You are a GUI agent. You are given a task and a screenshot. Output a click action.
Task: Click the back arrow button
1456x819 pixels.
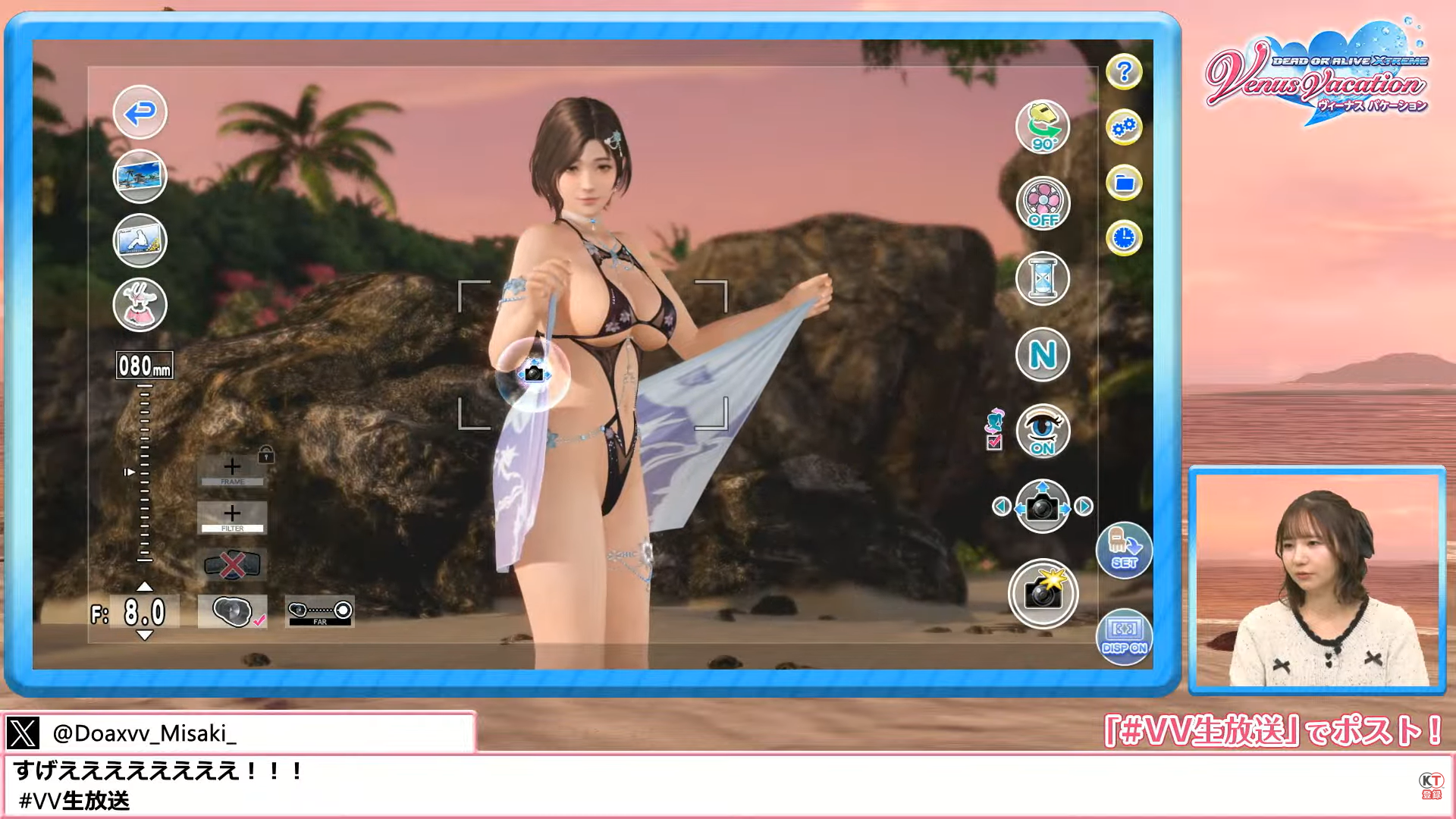[140, 113]
